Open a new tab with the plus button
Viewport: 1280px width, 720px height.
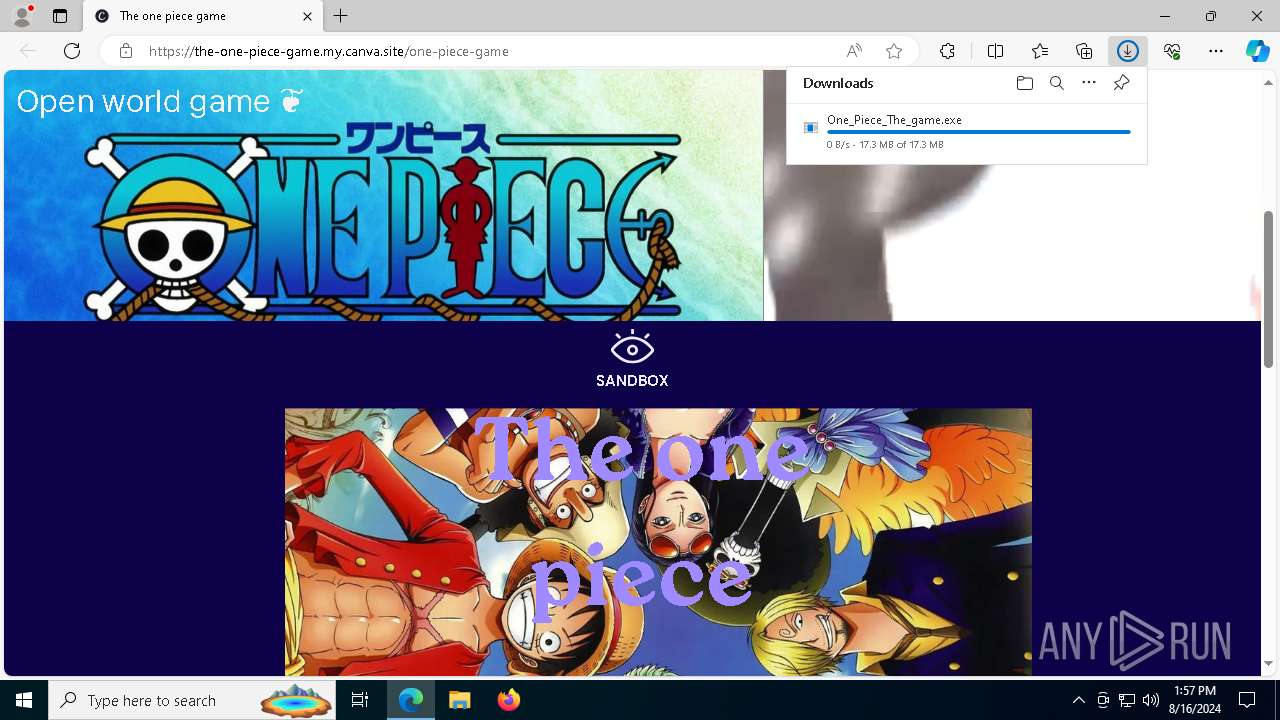(341, 16)
